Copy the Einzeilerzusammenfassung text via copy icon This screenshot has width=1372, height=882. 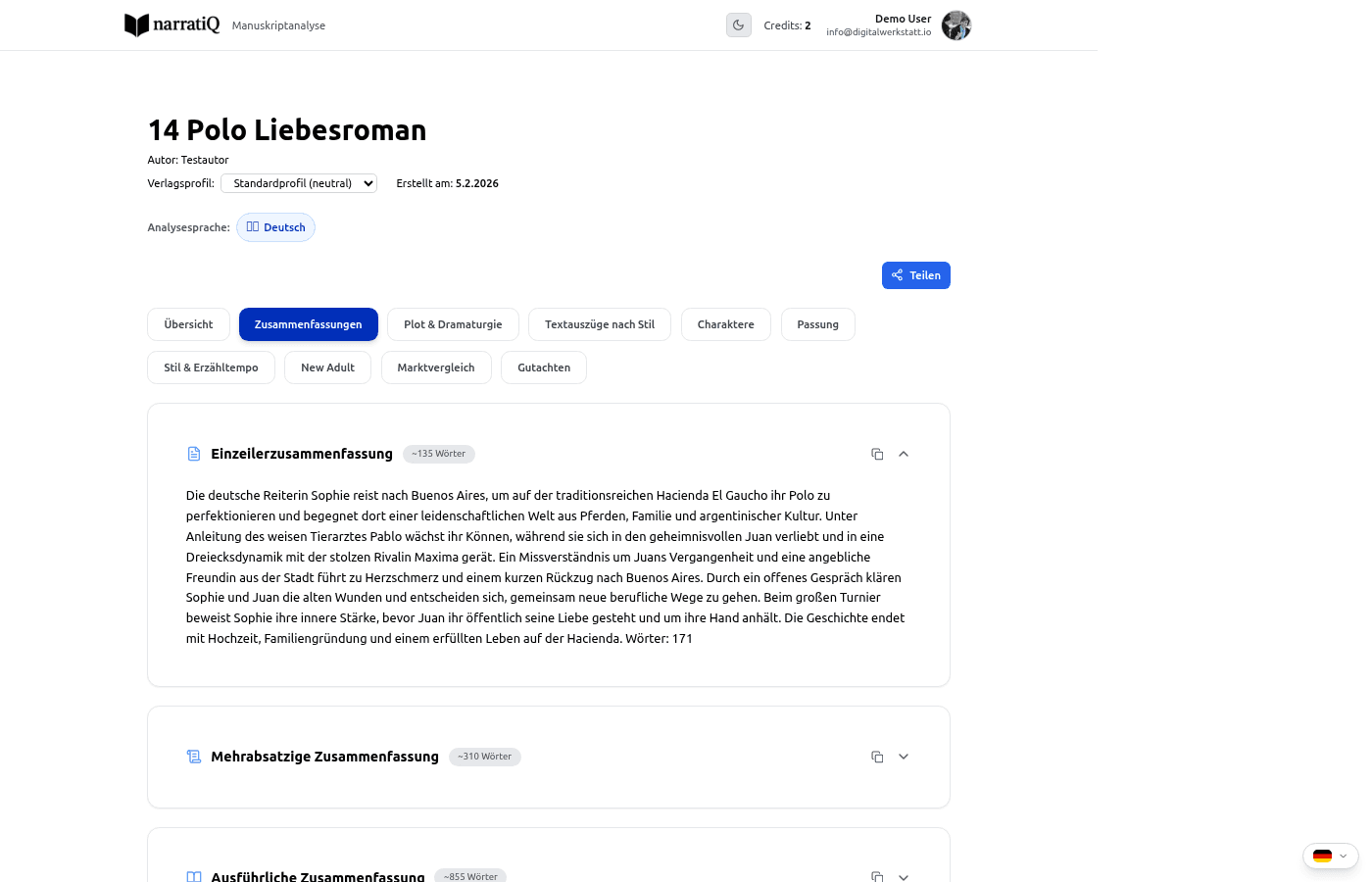point(877,454)
